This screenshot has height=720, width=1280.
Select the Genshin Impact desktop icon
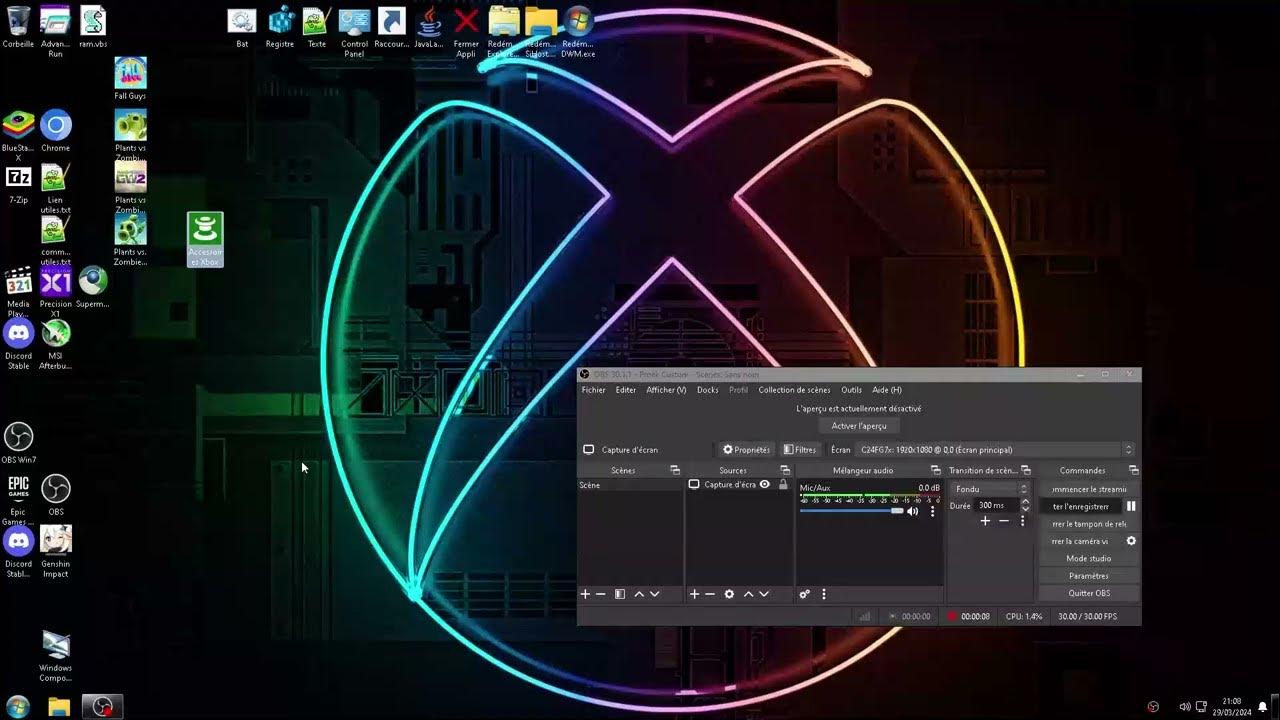(x=56, y=552)
